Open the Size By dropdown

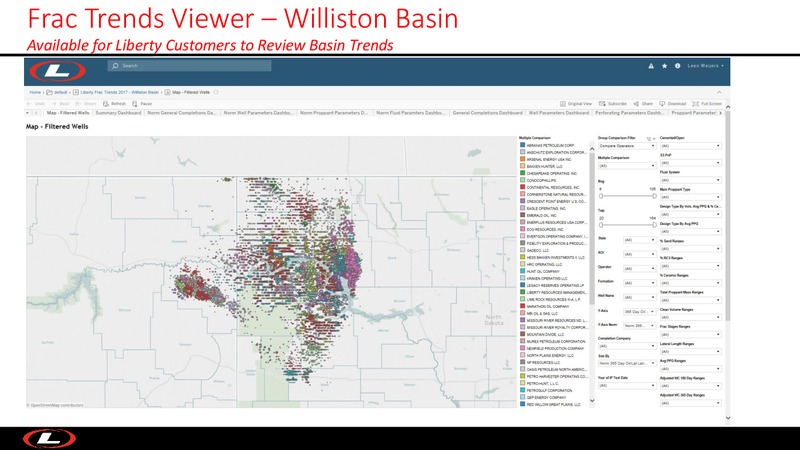[x=627, y=363]
